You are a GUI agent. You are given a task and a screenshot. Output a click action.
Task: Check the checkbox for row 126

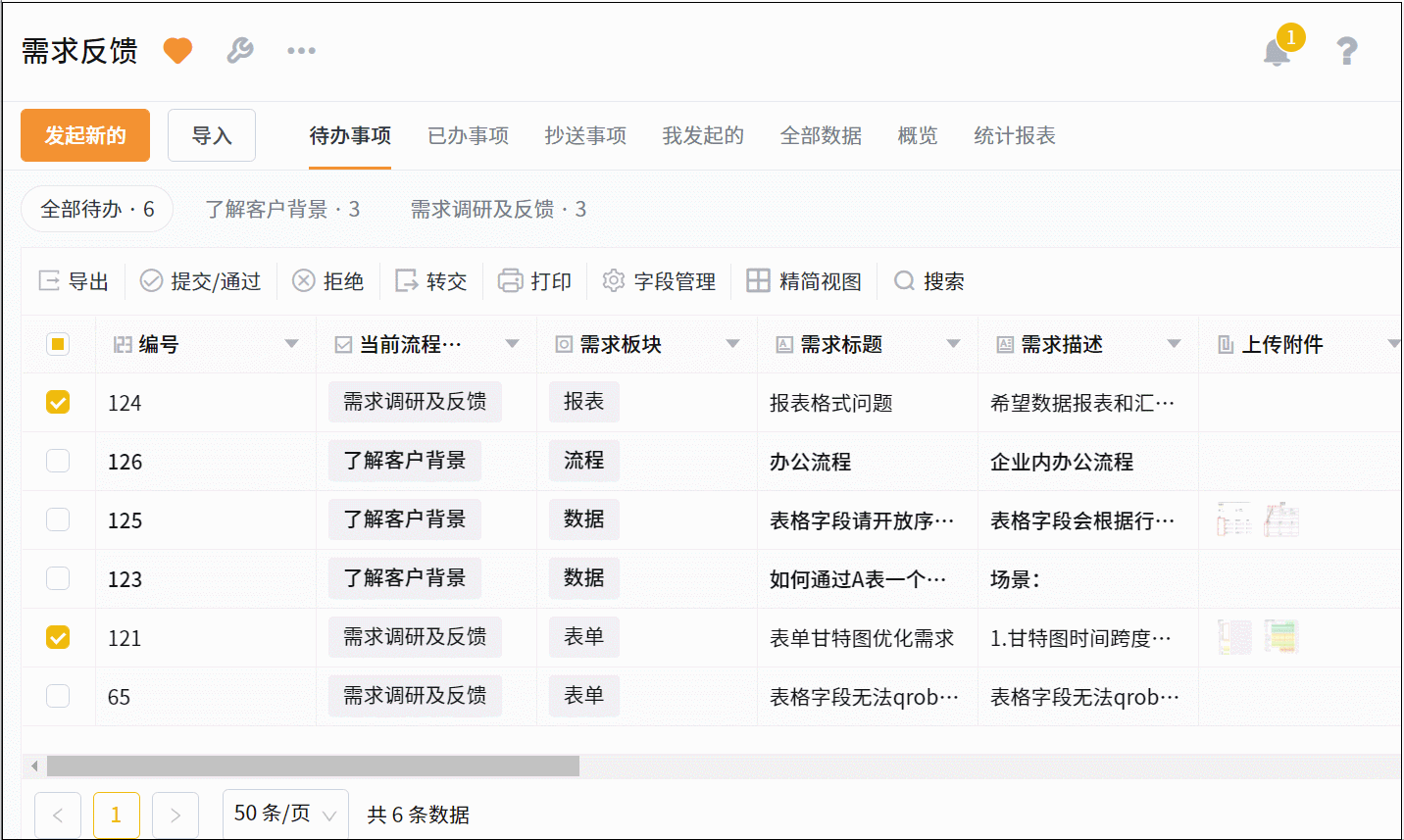(58, 461)
